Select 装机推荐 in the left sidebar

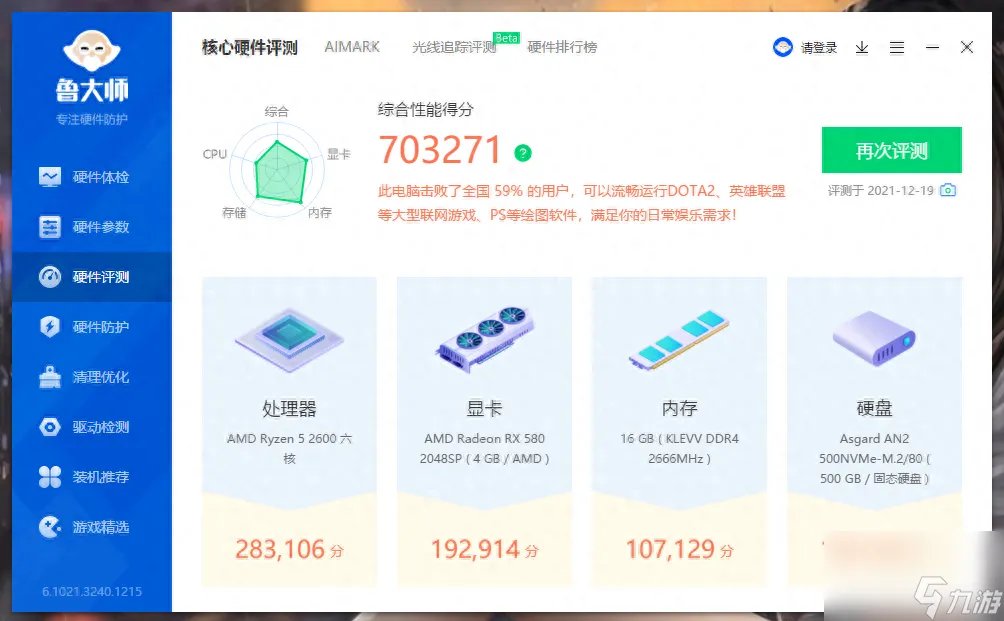coord(85,477)
